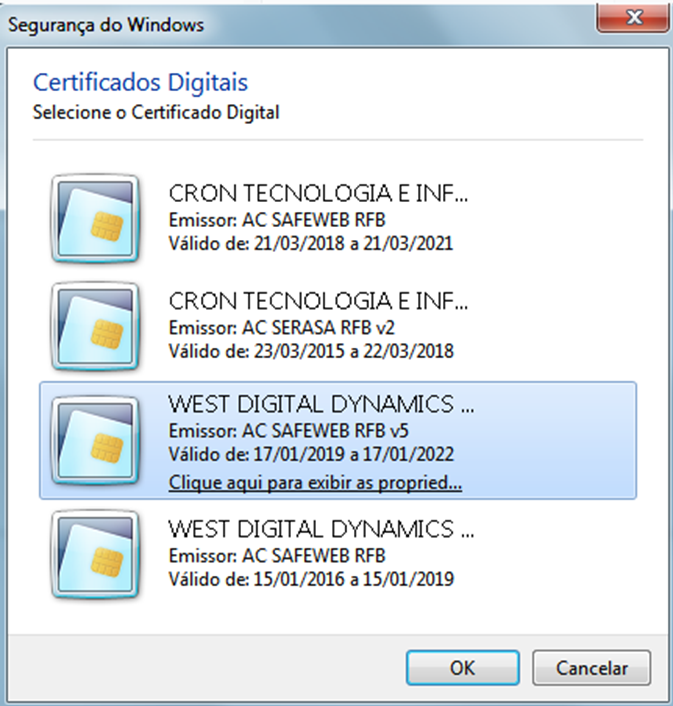Select text 'Válido de: 23/03/2015 a 22/03/2018'
This screenshot has height=706, width=673.
coord(311,351)
